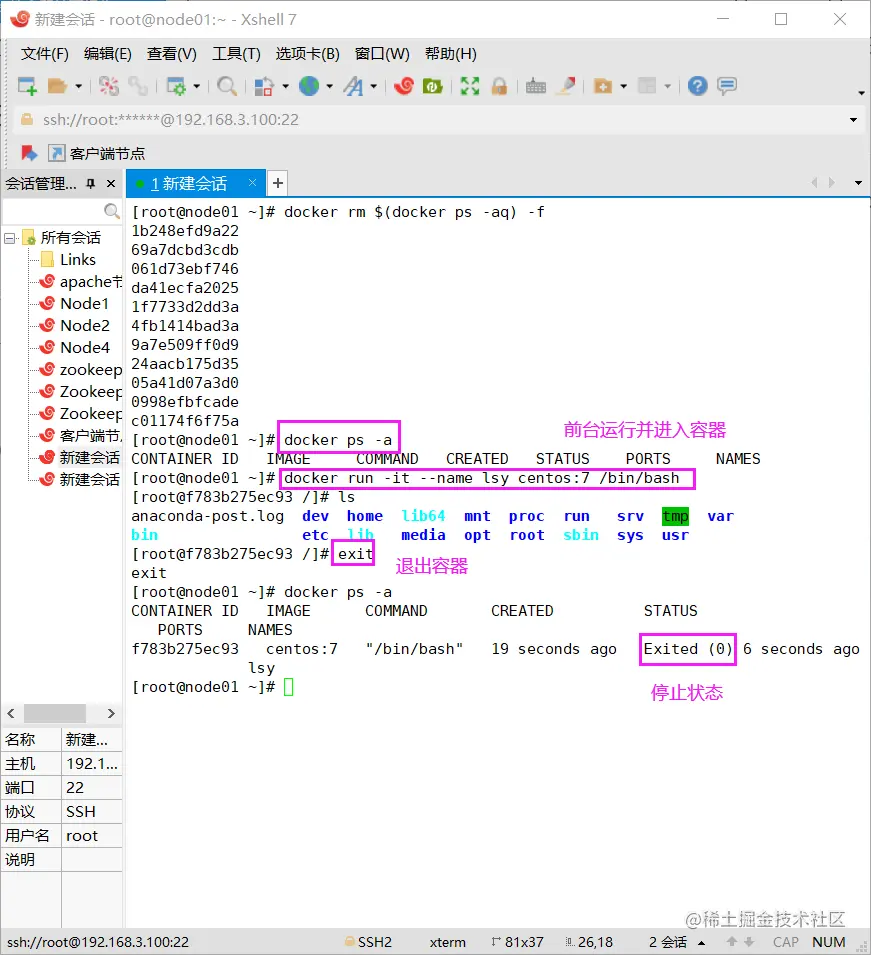871x955 pixels.
Task: Expand the Properties icon dropdown arrow
Action: [x=197, y=86]
